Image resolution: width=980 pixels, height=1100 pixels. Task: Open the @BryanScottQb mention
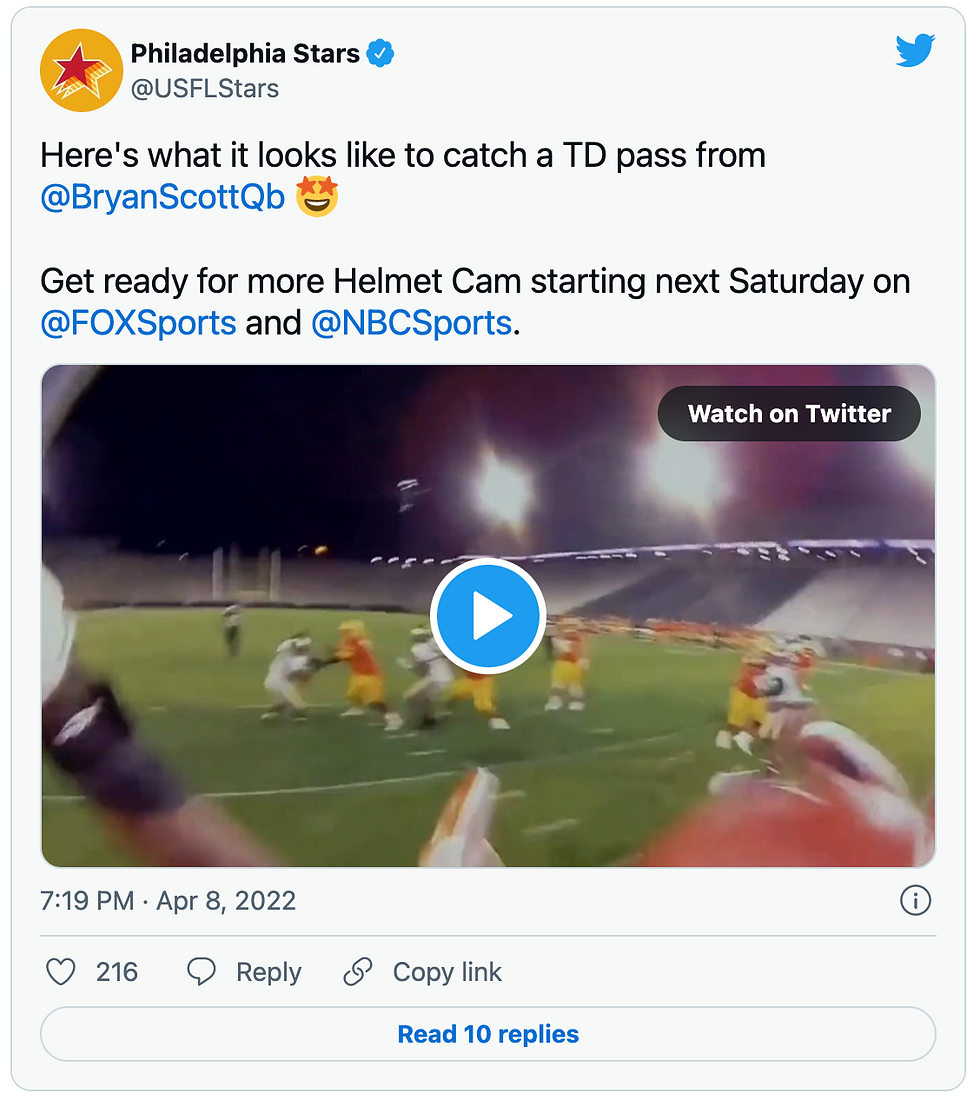[163, 197]
